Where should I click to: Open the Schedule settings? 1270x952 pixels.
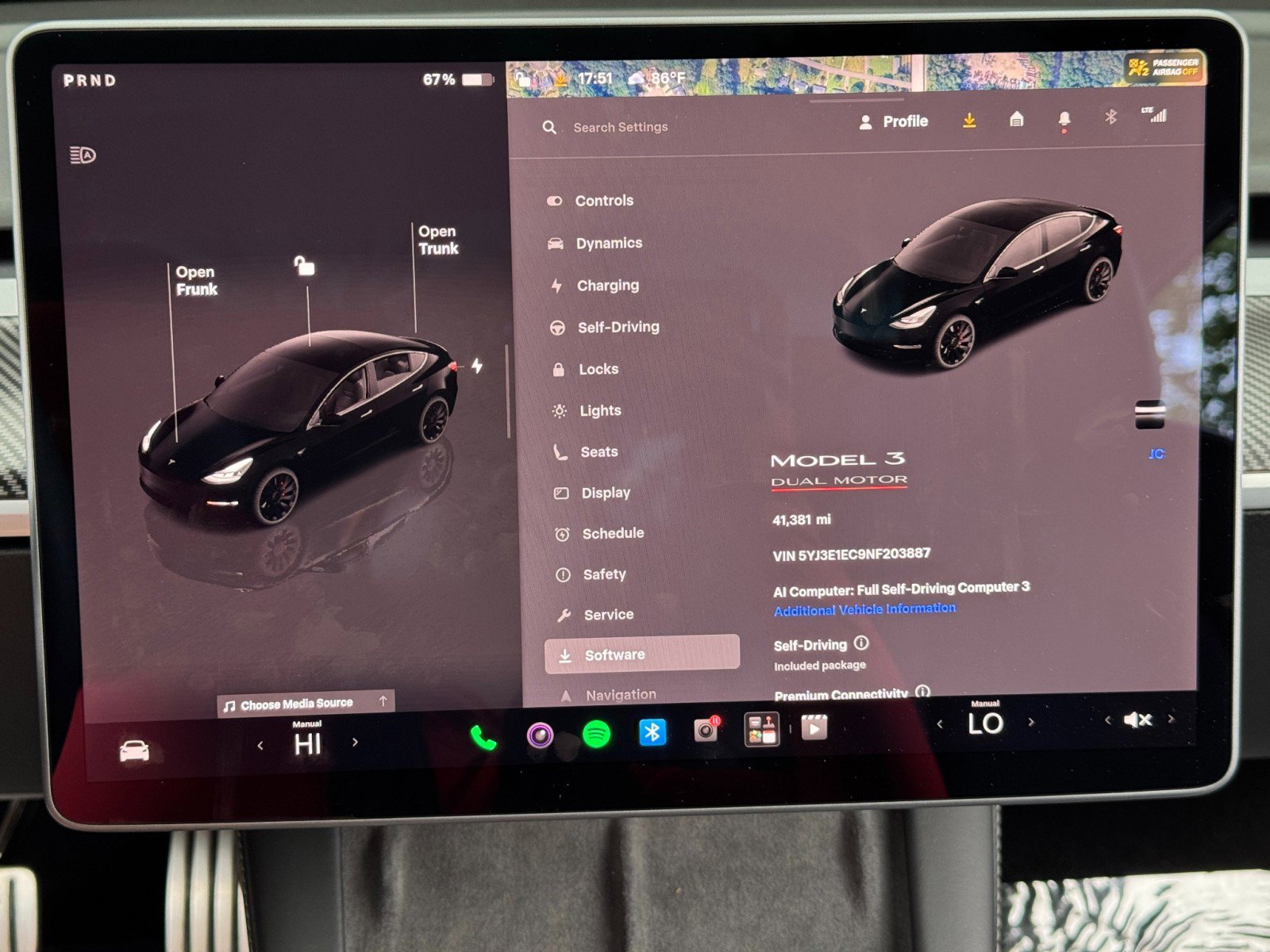pyautogui.click(x=600, y=533)
